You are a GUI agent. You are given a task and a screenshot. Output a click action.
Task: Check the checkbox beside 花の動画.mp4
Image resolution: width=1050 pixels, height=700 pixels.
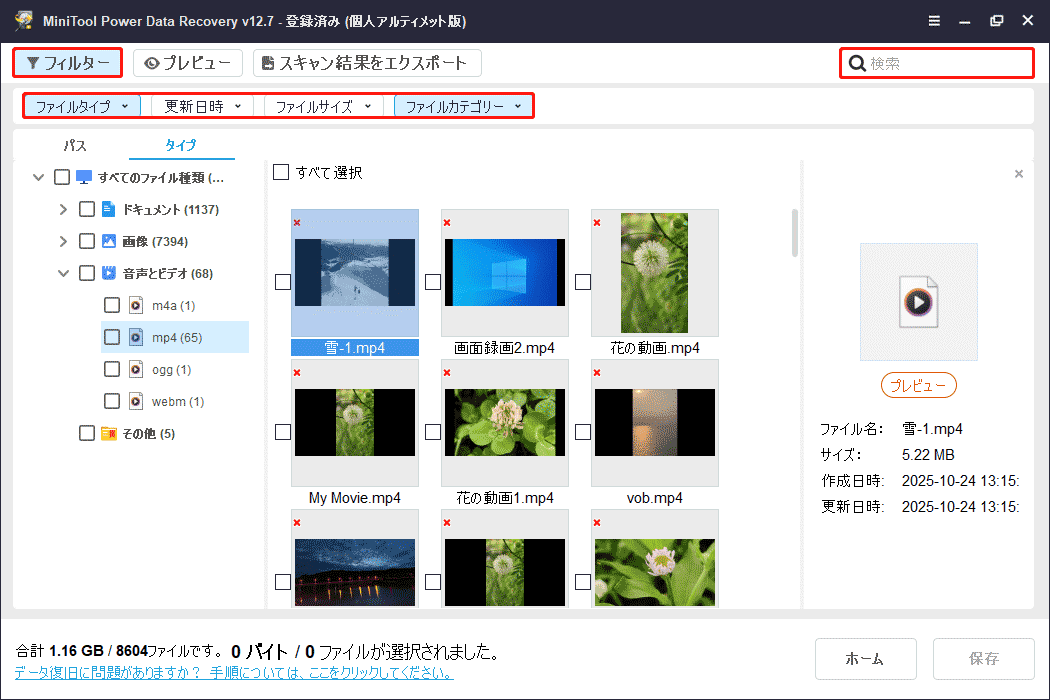tap(582, 281)
